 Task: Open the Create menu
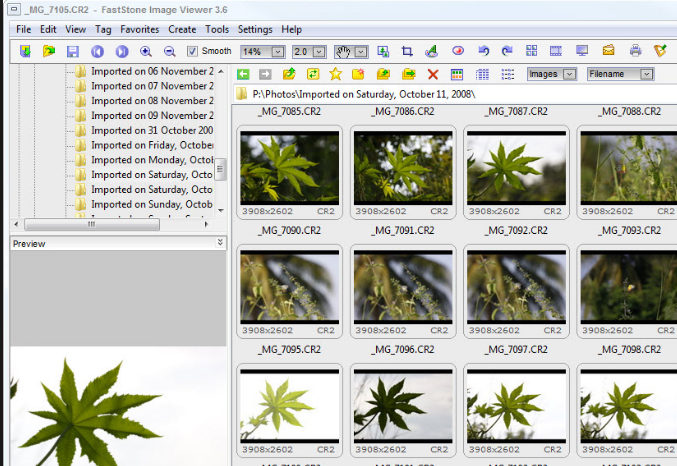(x=182, y=29)
